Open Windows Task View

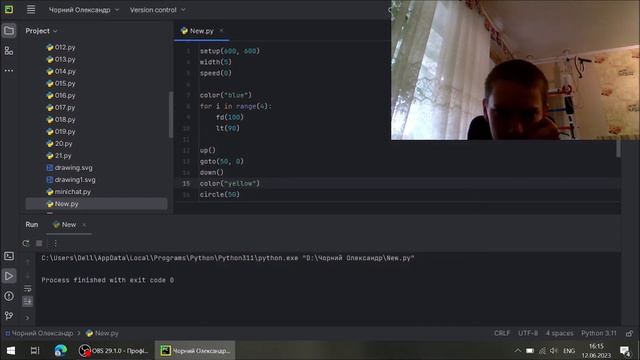pyautogui.click(x=35, y=350)
